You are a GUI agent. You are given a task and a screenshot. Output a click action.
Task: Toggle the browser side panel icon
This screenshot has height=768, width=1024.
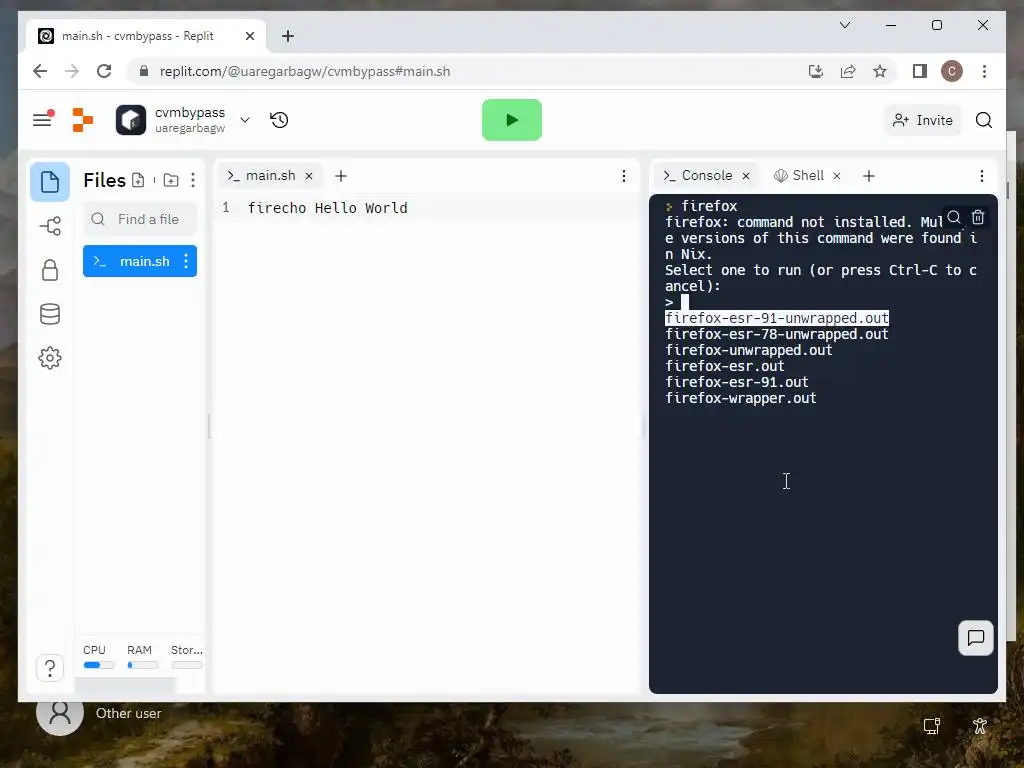click(x=920, y=71)
